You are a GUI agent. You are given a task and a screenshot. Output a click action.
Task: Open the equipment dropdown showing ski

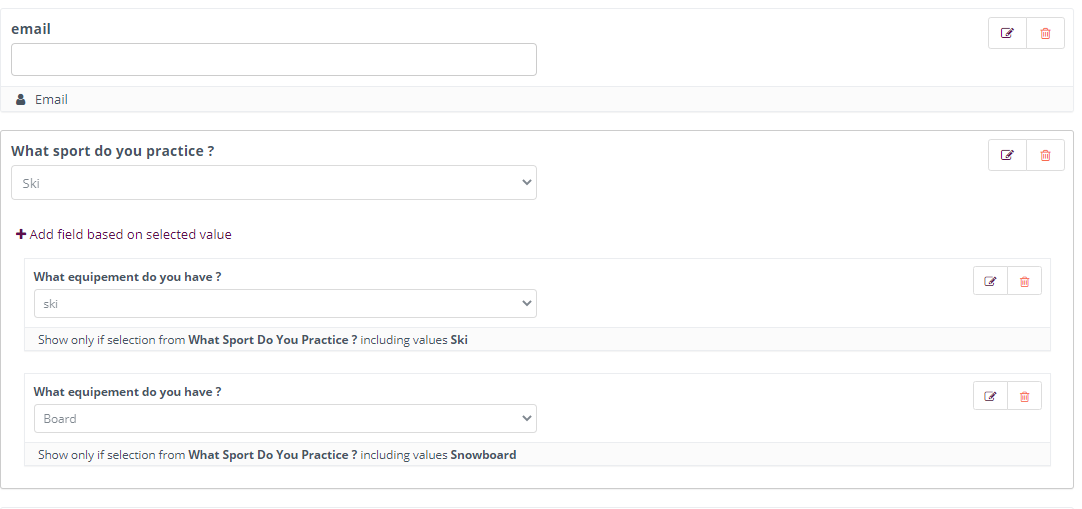[285, 303]
